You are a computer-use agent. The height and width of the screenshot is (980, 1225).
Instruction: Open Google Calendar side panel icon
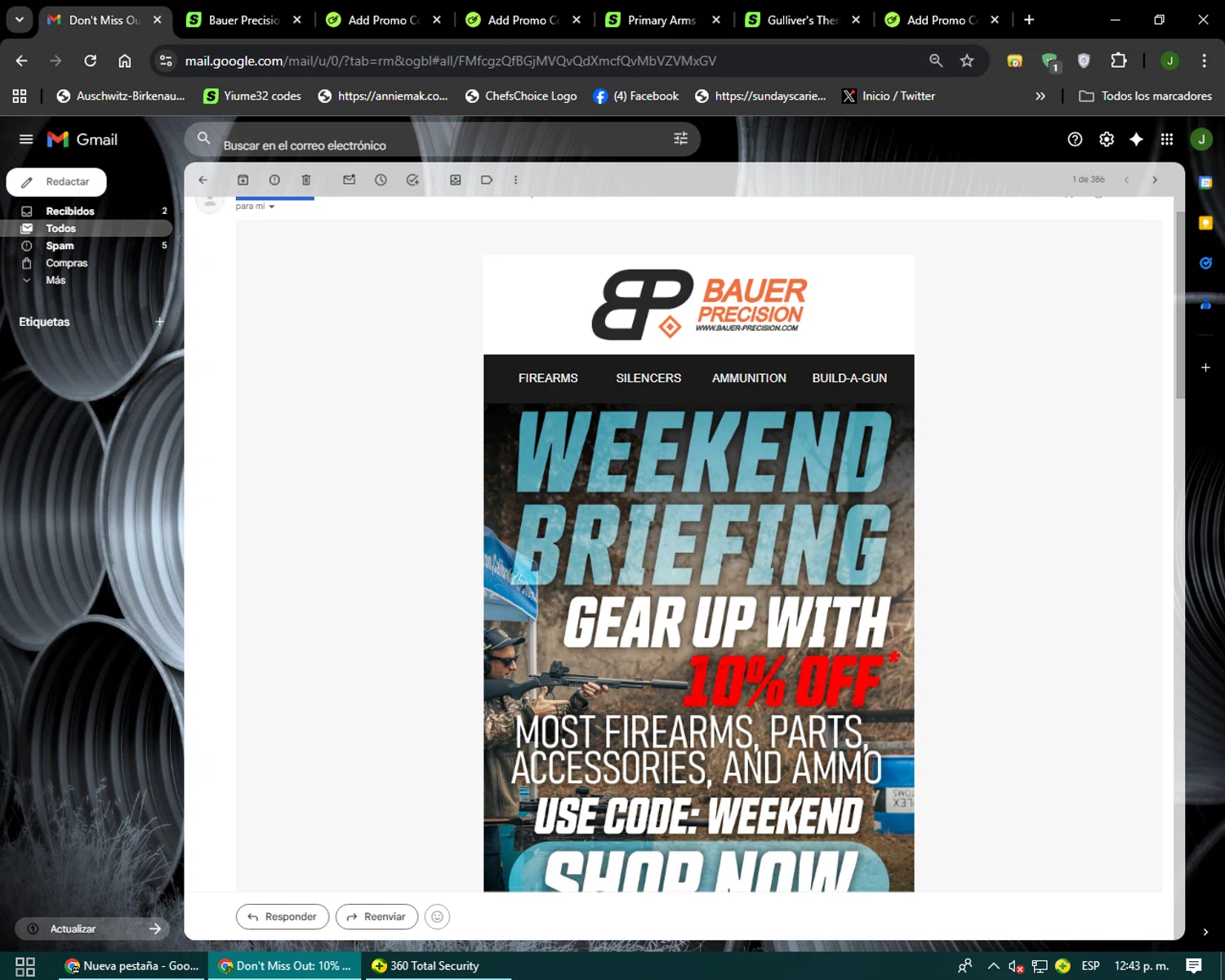1205,183
